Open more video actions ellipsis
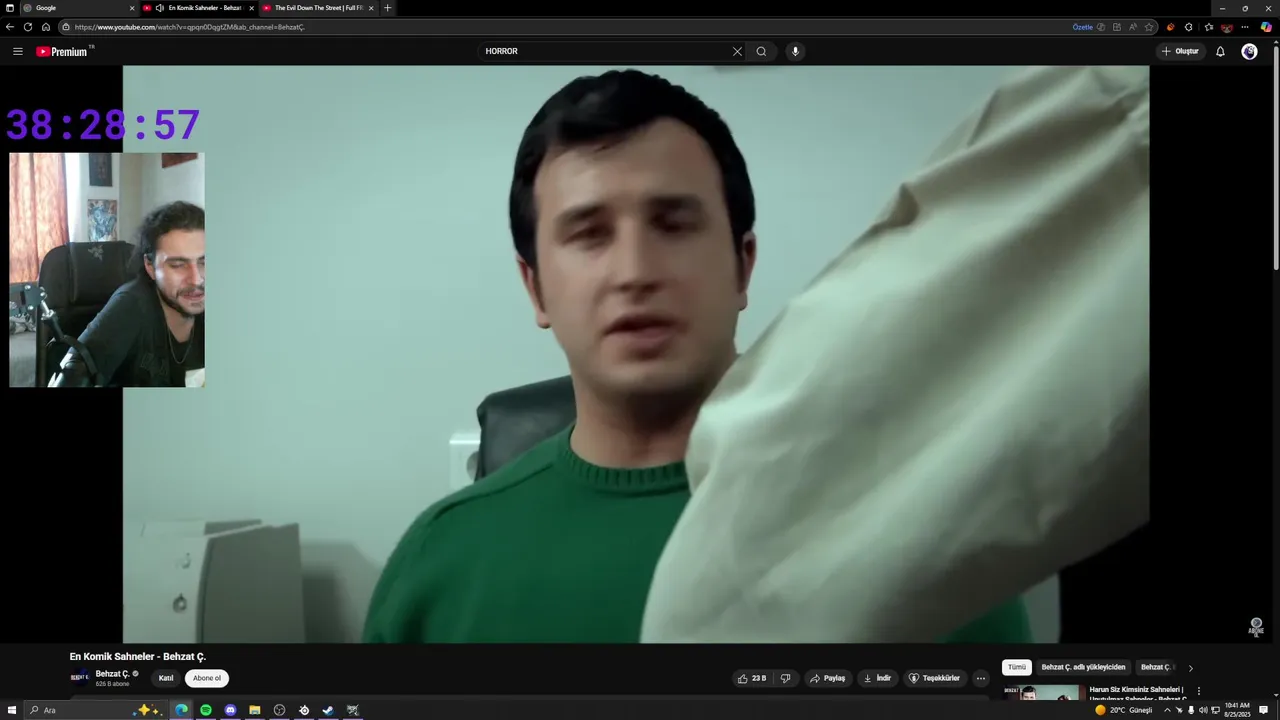The width and height of the screenshot is (1280, 720). (x=980, y=678)
